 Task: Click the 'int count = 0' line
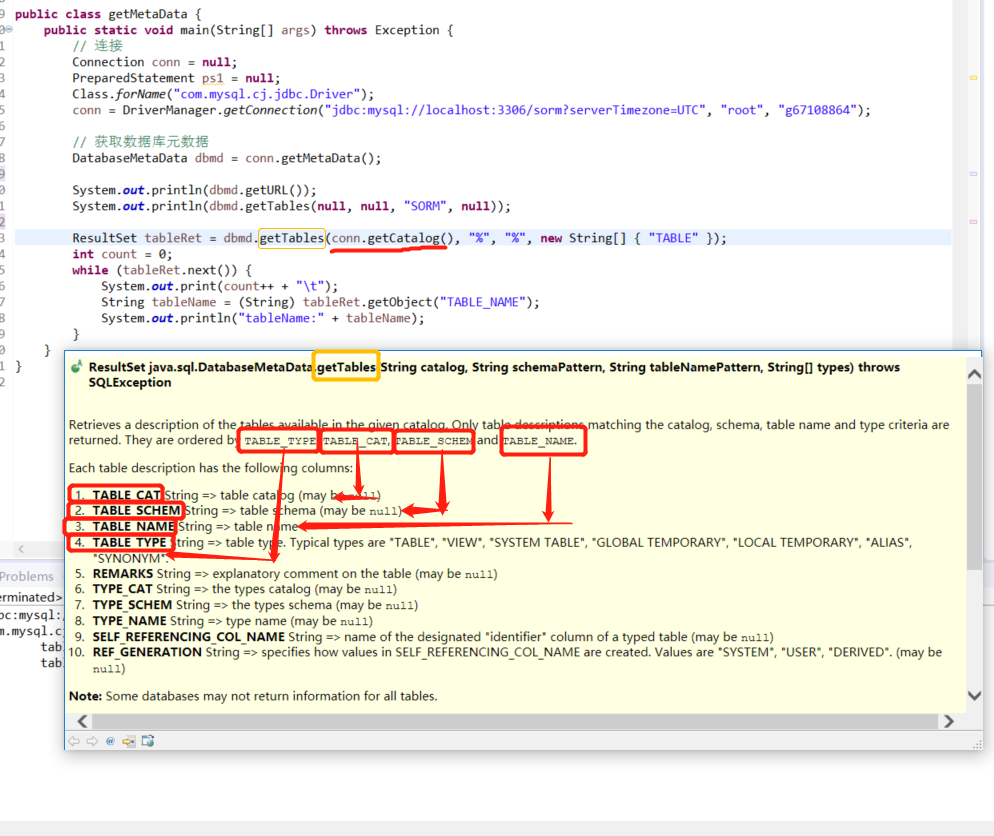coord(122,254)
